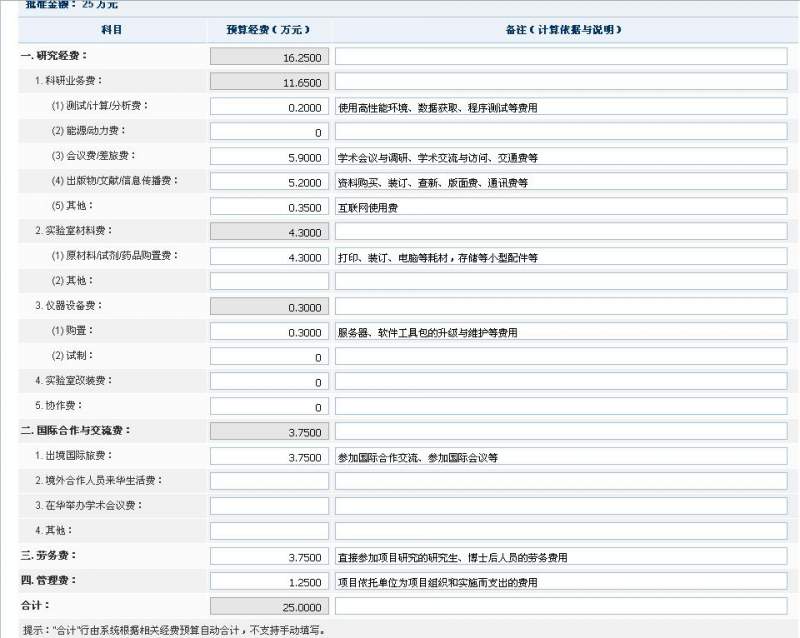This screenshot has width=800, height=638.
Task: Click the remark field reading 学术会议与调研
Action: pyautogui.click(x=561, y=157)
